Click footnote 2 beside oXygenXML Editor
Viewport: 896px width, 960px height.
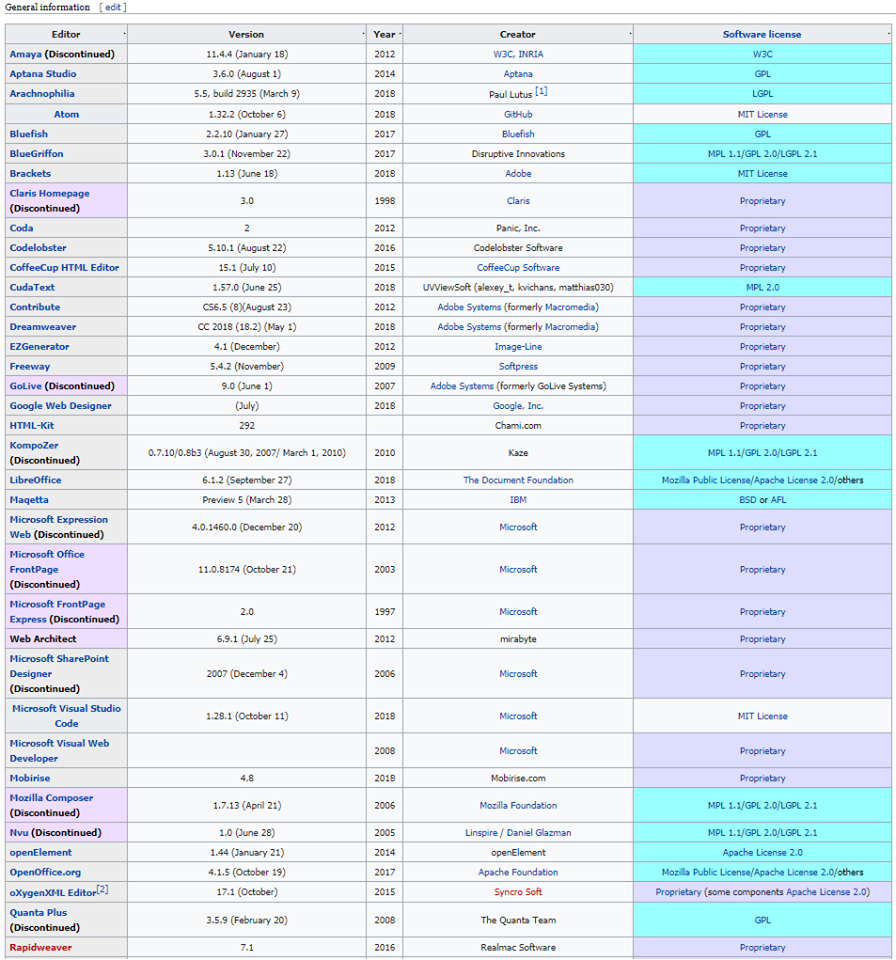click(102, 889)
